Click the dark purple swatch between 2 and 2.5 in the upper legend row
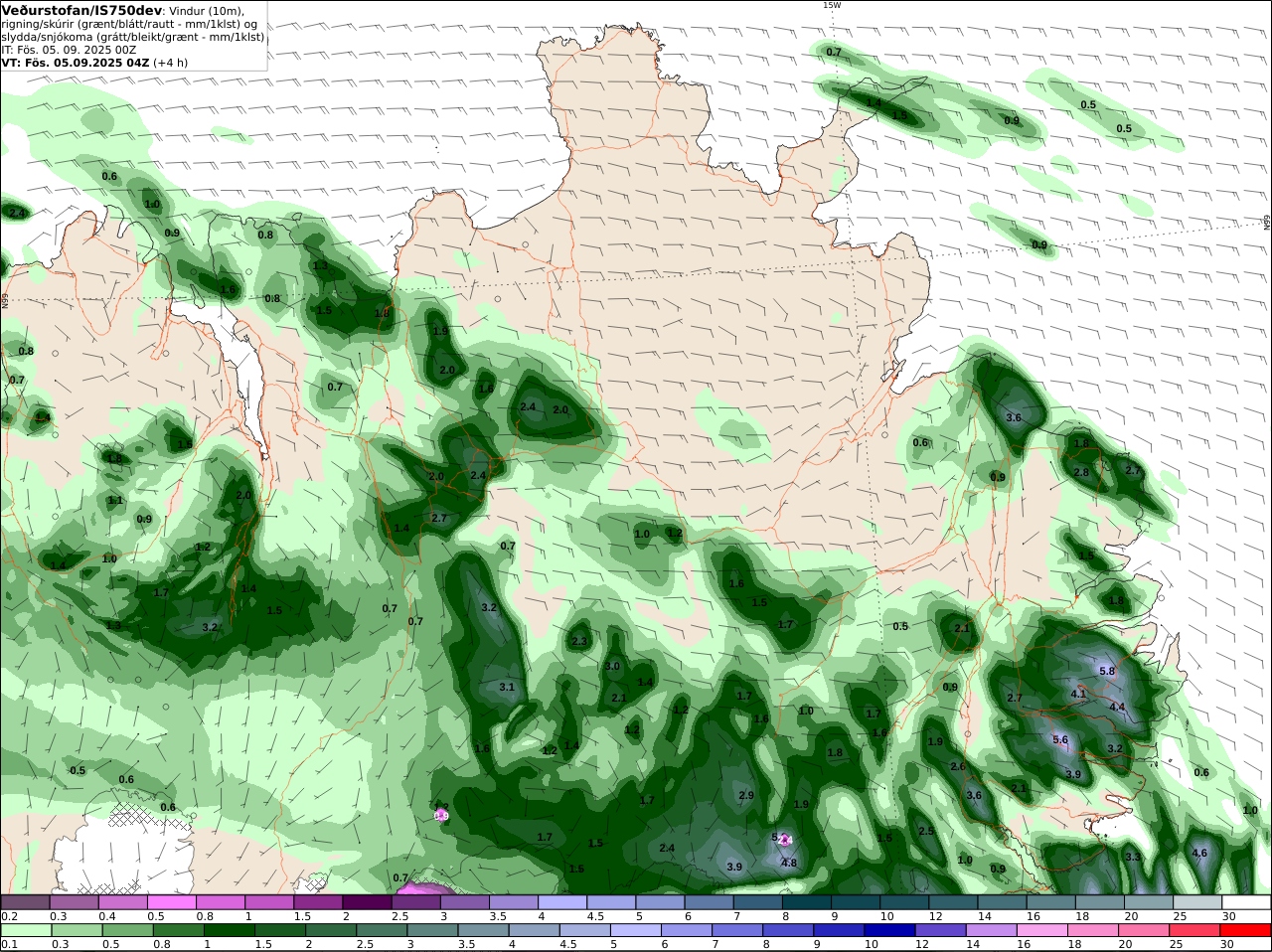This screenshot has height=952, width=1272. point(368,902)
